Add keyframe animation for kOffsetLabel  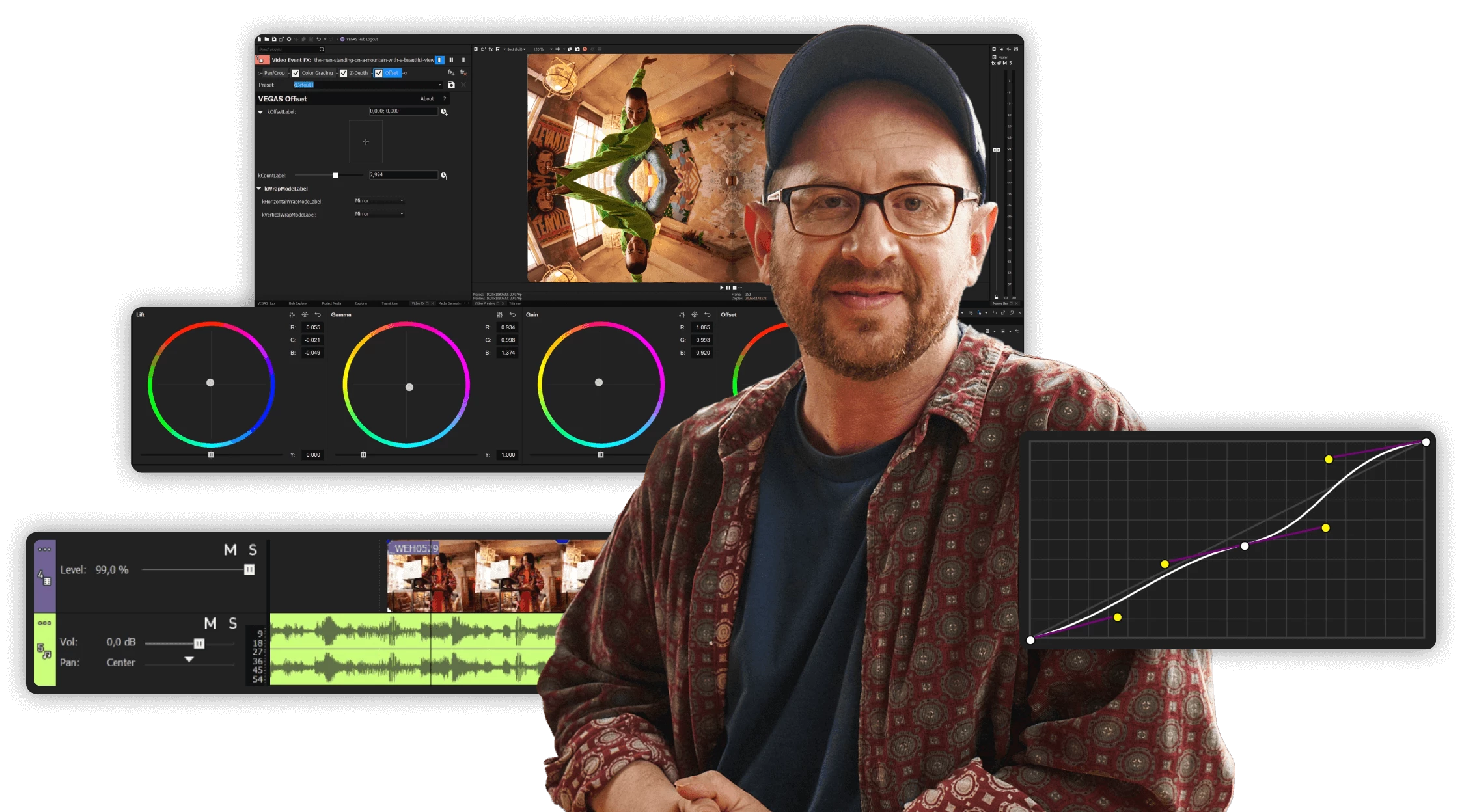tap(444, 112)
